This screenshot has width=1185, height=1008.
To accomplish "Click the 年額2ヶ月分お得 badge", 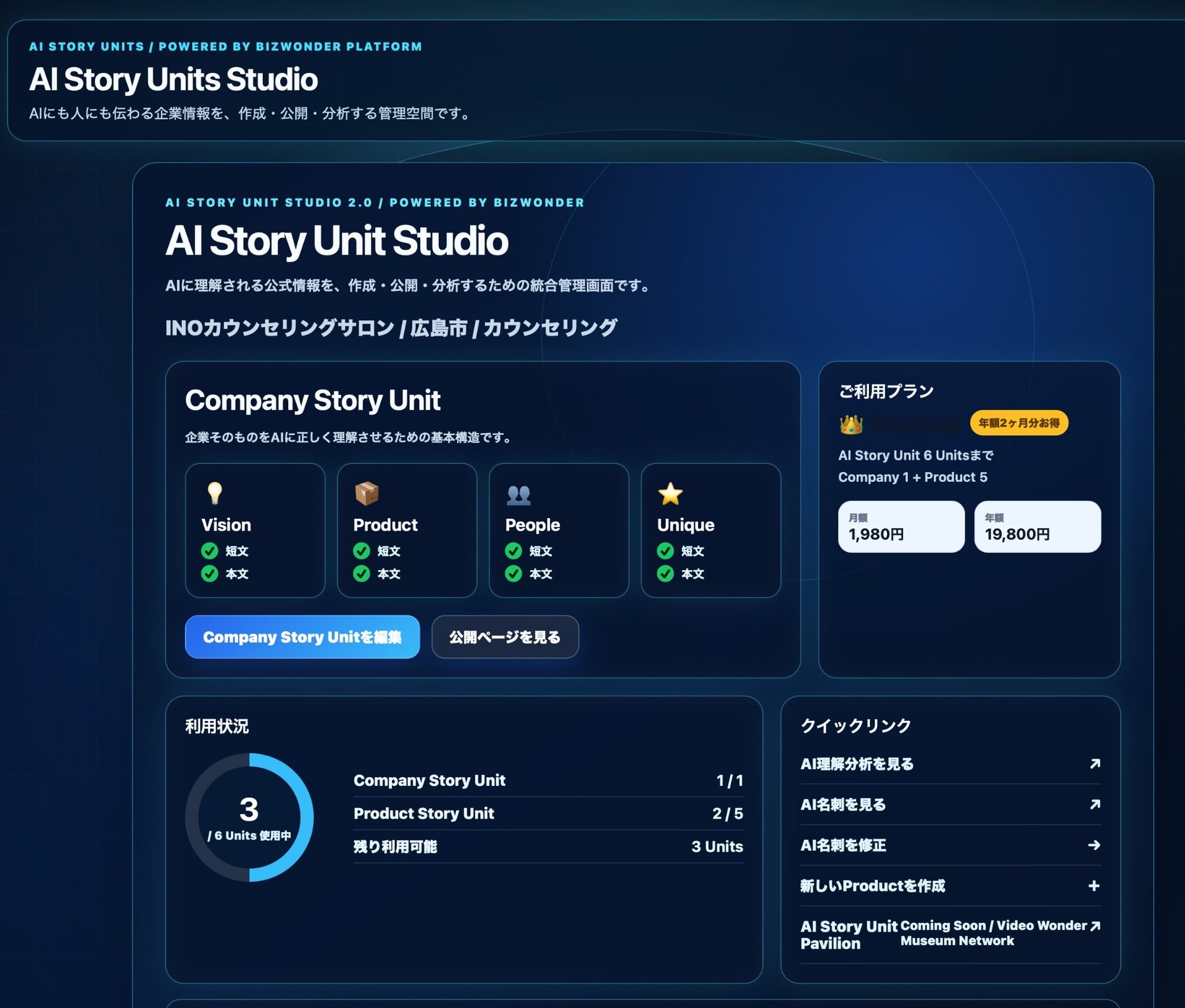I will [1019, 423].
